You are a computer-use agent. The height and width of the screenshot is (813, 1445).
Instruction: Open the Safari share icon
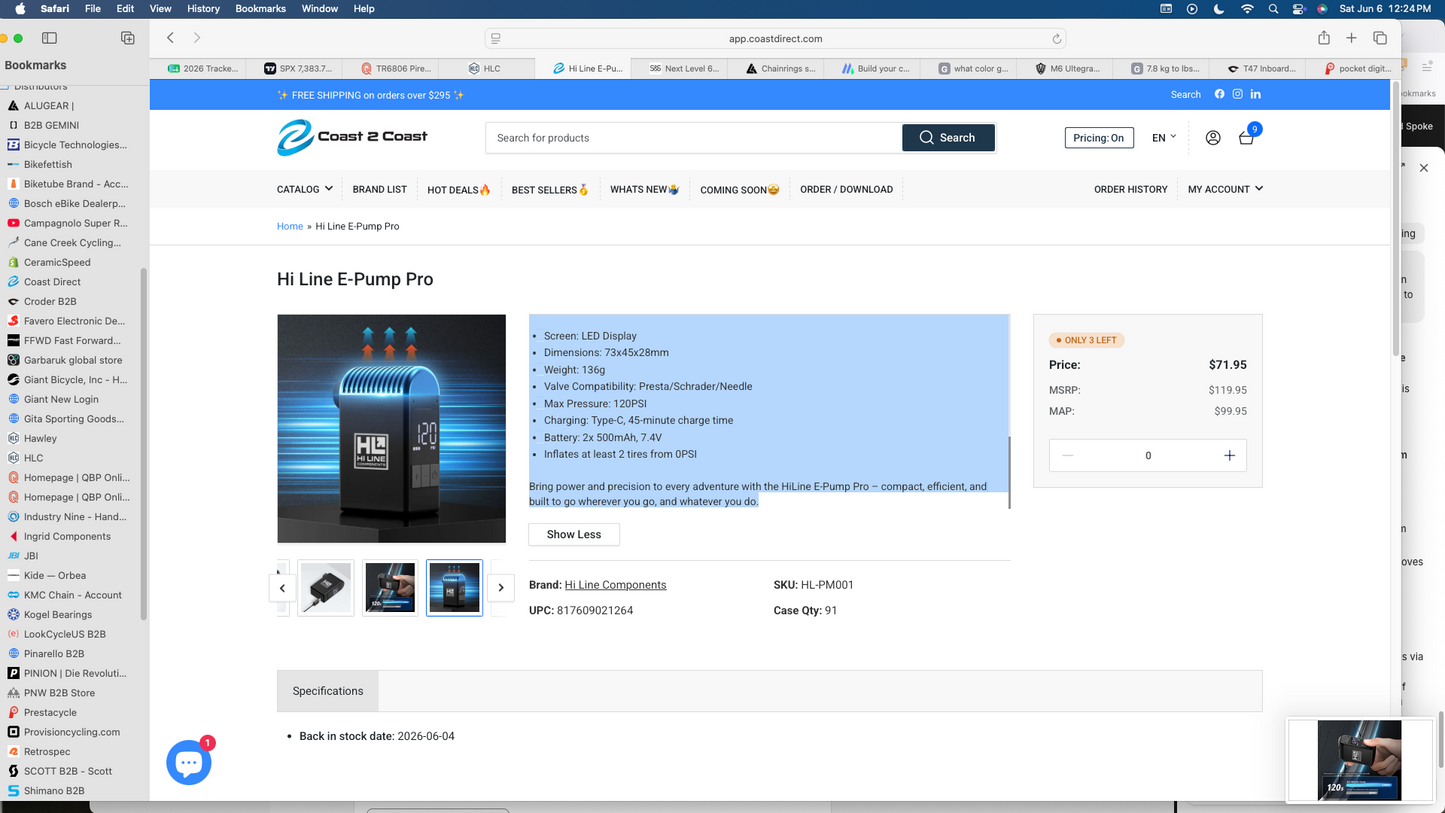coord(1324,38)
